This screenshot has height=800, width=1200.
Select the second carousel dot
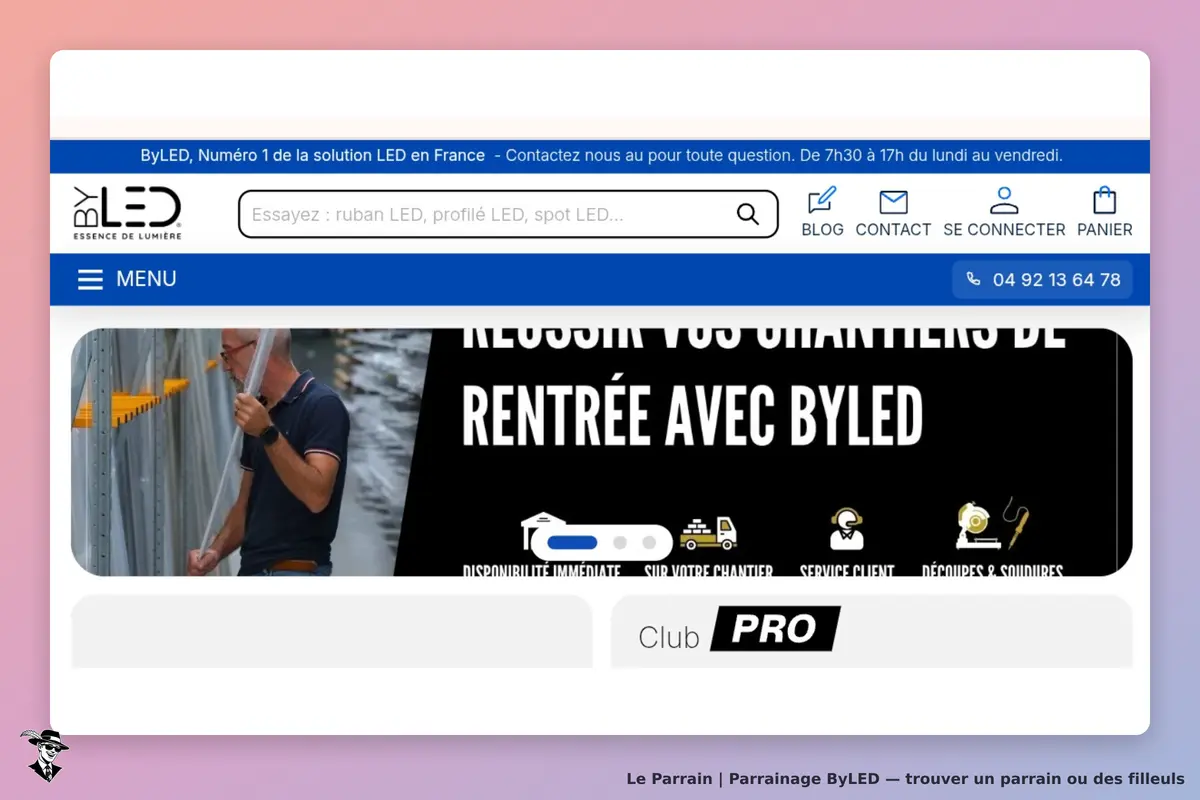620,543
